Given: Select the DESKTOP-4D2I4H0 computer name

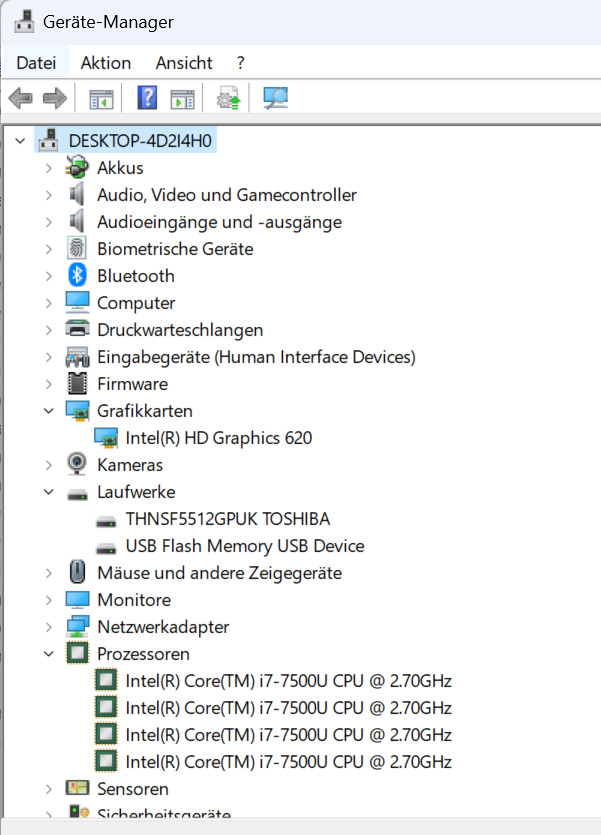Looking at the screenshot, I should pyautogui.click(x=140, y=141).
